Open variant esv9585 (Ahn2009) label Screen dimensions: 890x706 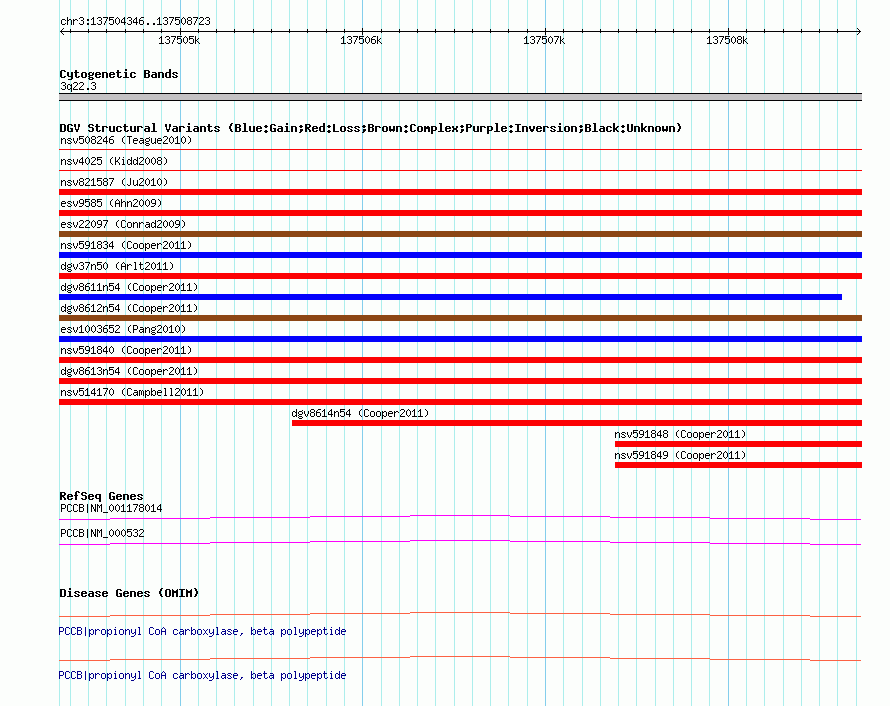pos(111,203)
